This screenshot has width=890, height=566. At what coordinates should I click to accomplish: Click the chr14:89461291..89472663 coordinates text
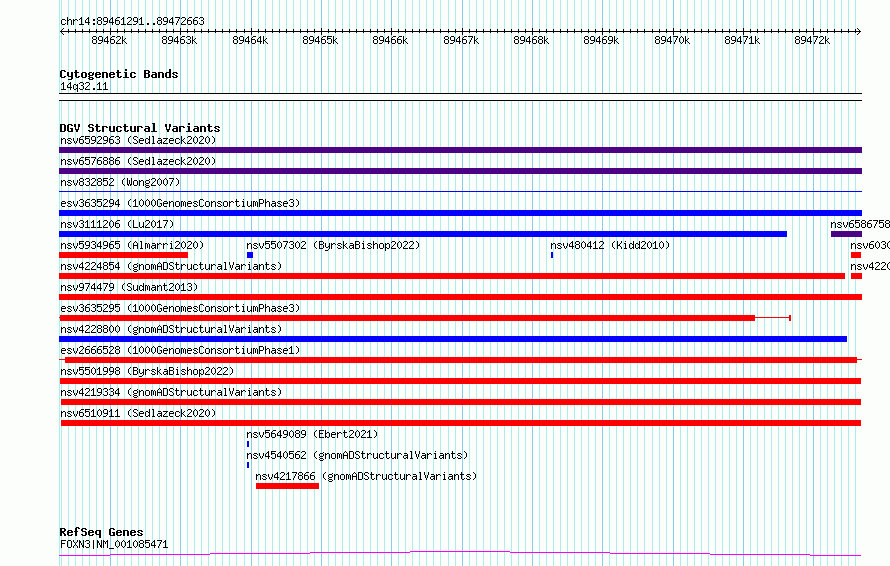(132, 22)
